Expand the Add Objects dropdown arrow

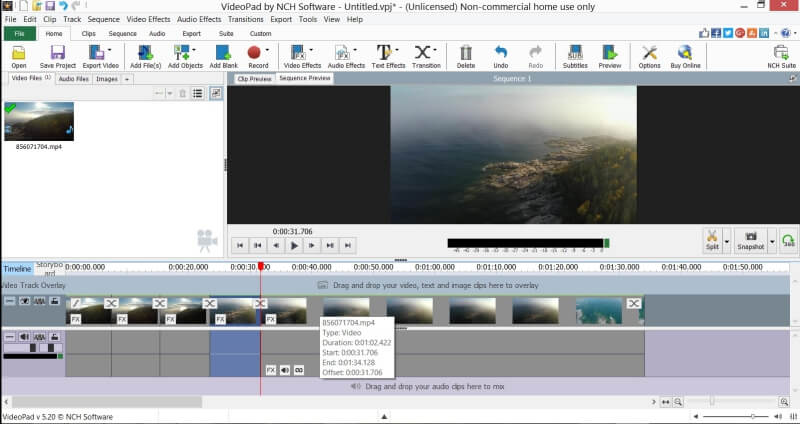[x=194, y=50]
